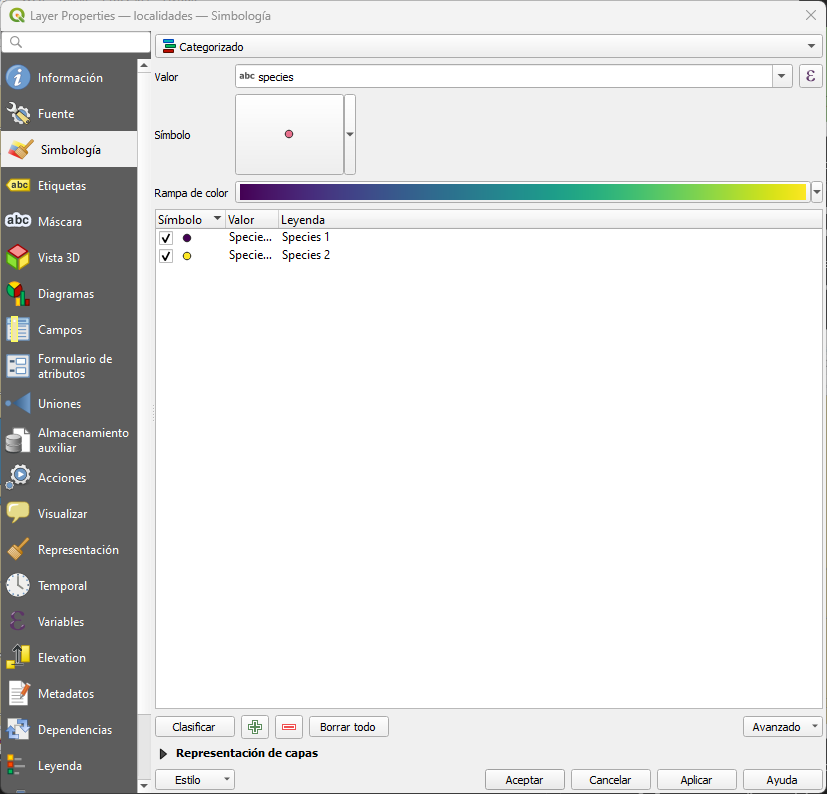Click the expression epsilon button beside Valor

point(810,76)
